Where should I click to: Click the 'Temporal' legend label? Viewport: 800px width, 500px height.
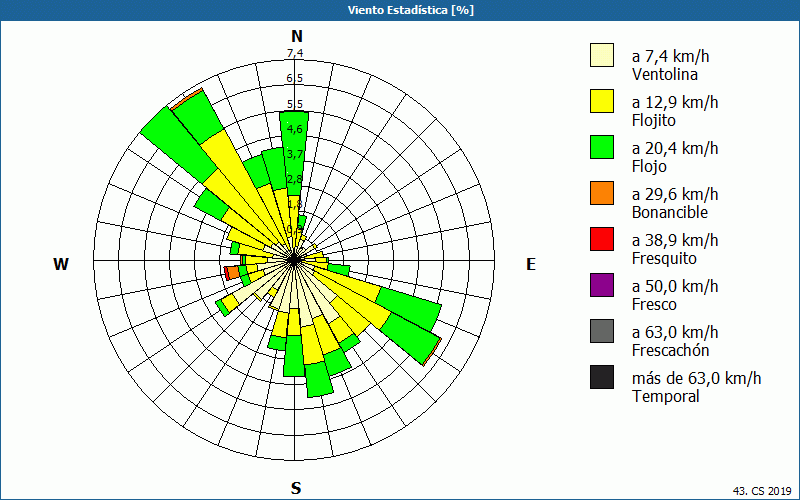[666, 396]
